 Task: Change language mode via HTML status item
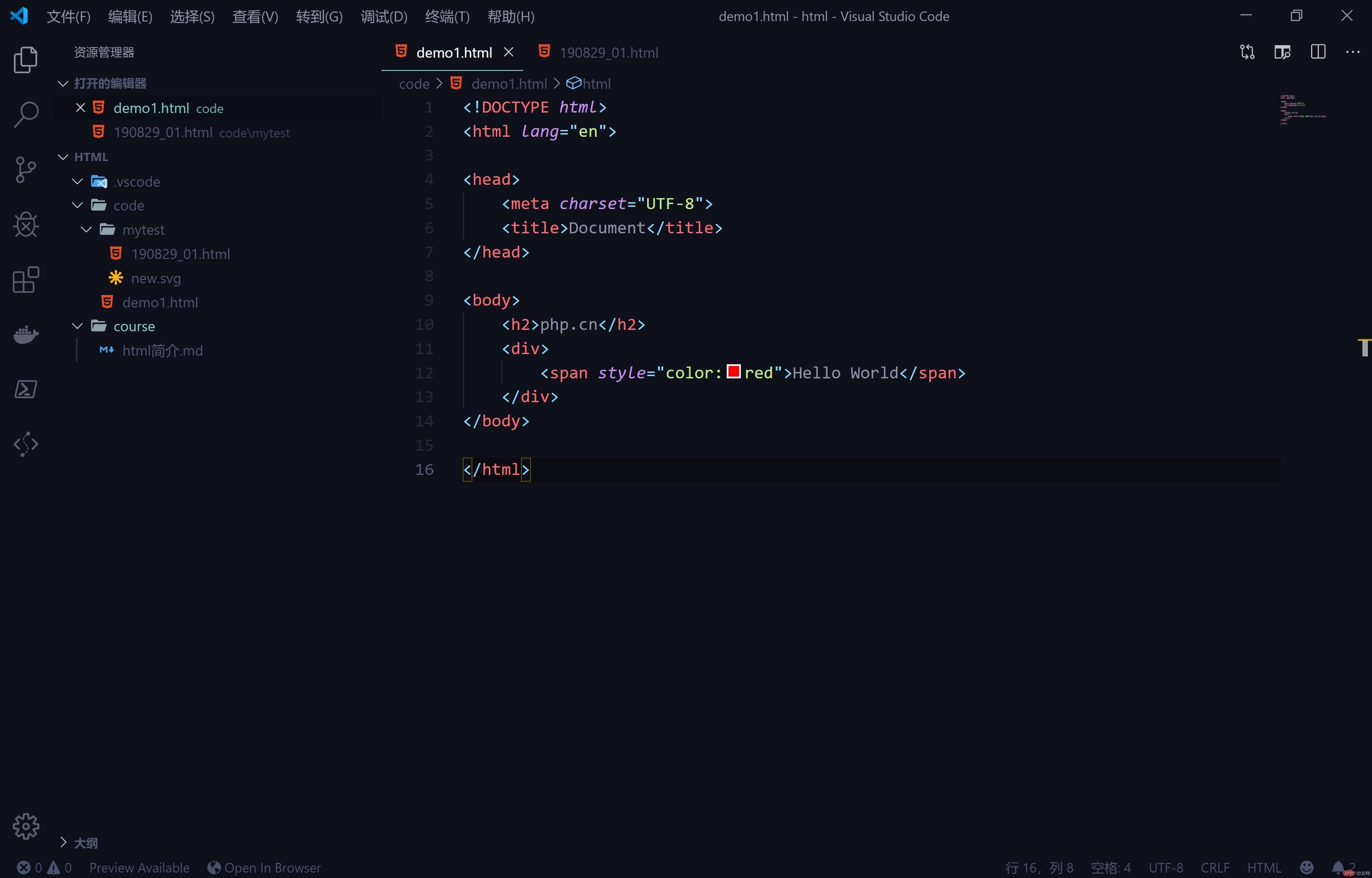pos(1264,867)
